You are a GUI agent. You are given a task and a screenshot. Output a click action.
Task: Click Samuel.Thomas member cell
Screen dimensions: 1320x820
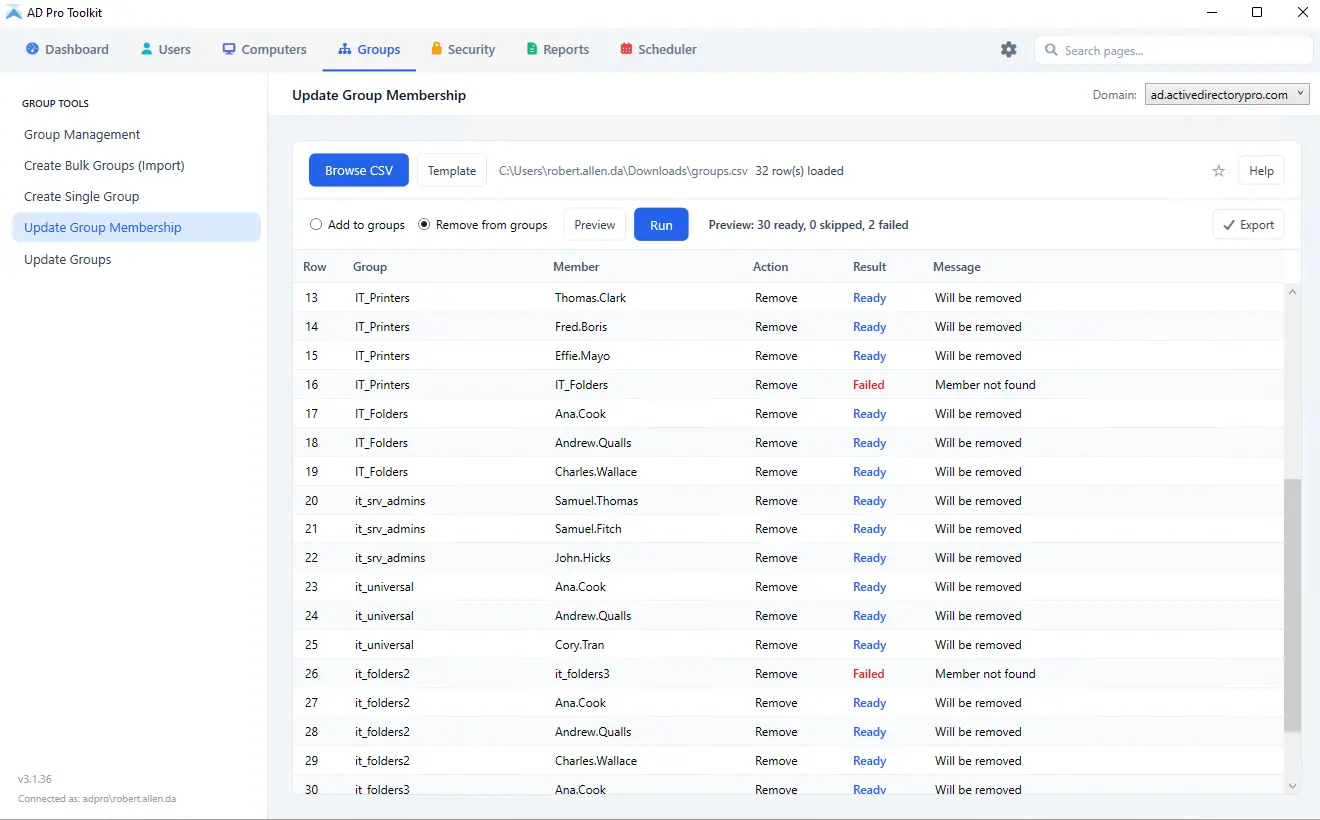[x=596, y=501]
